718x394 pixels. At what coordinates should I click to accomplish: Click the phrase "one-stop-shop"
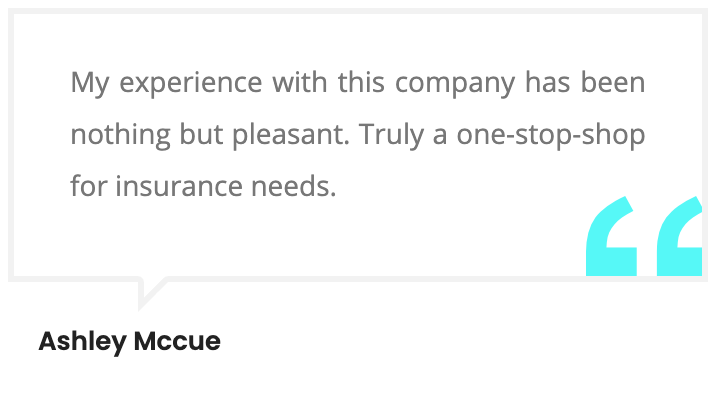click(551, 136)
